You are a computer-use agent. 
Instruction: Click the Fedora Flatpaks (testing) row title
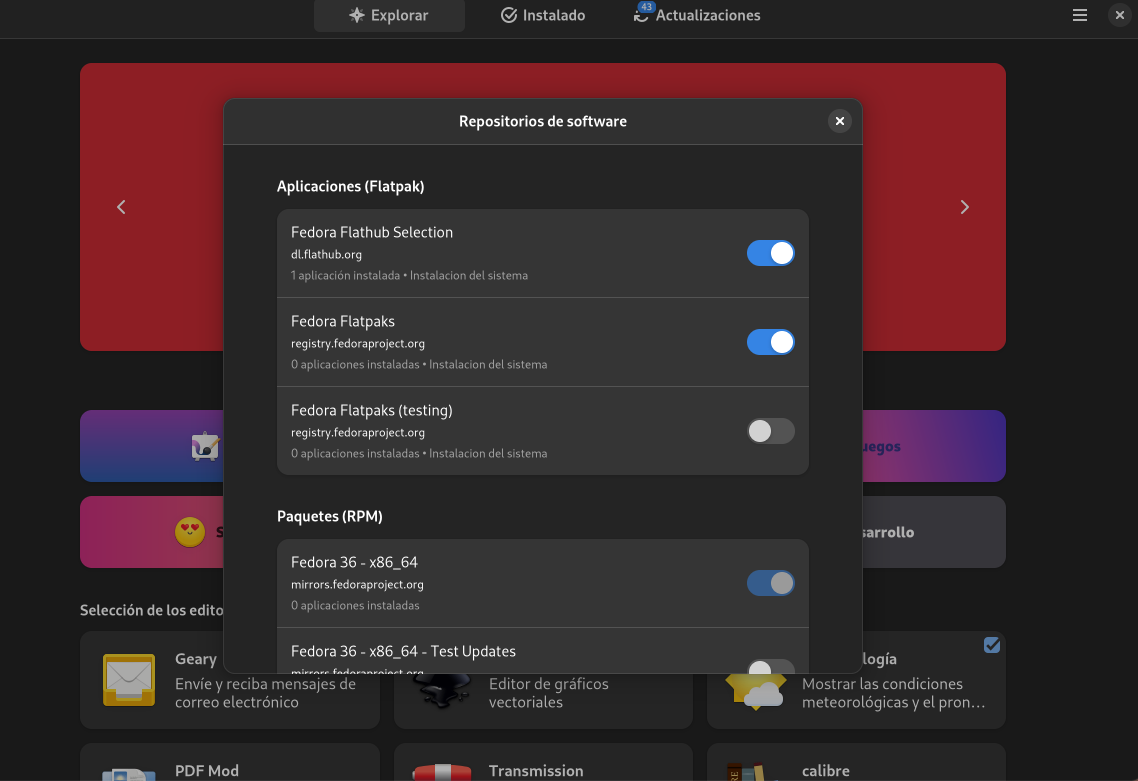[372, 411]
